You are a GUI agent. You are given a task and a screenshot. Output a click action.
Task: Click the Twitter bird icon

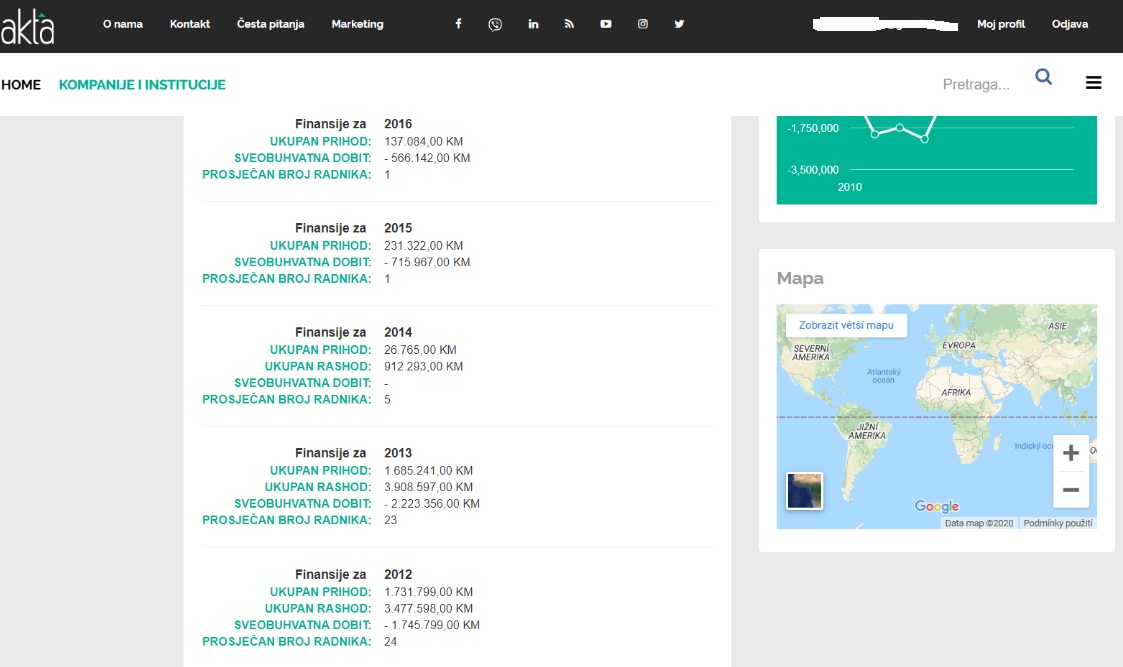point(679,24)
